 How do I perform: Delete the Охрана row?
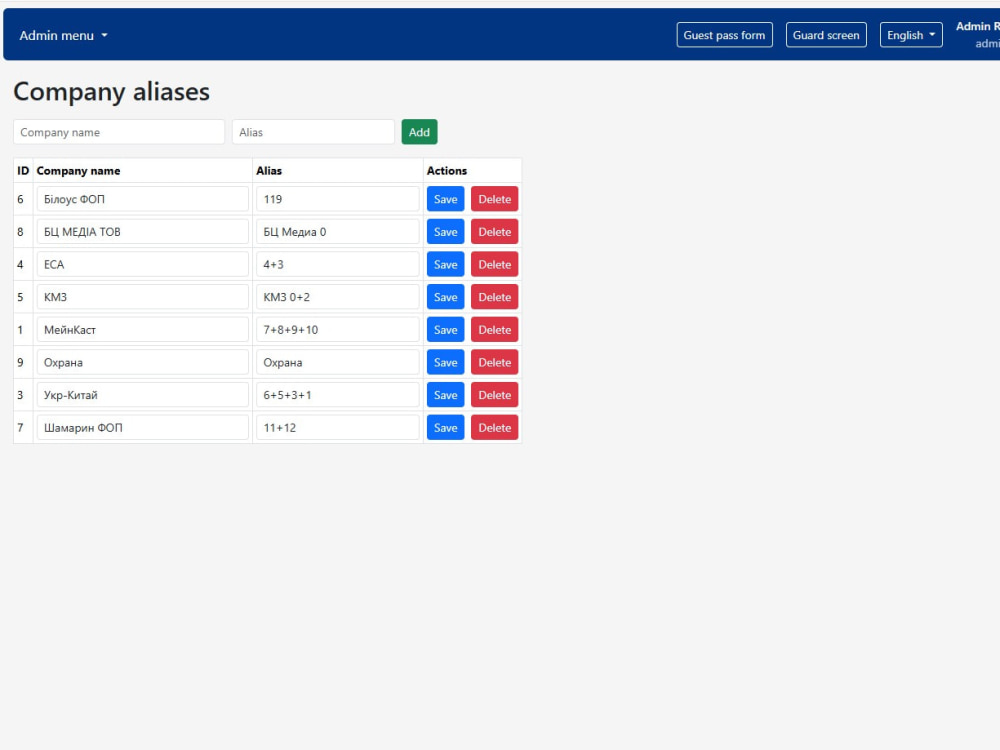[494, 362]
